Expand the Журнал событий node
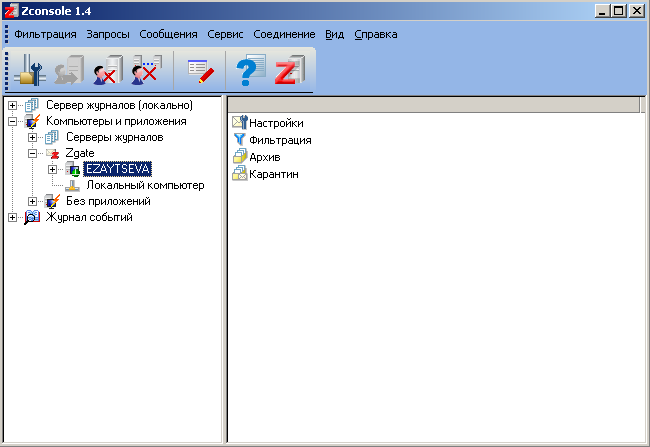This screenshot has height=447, width=650. click(12, 217)
